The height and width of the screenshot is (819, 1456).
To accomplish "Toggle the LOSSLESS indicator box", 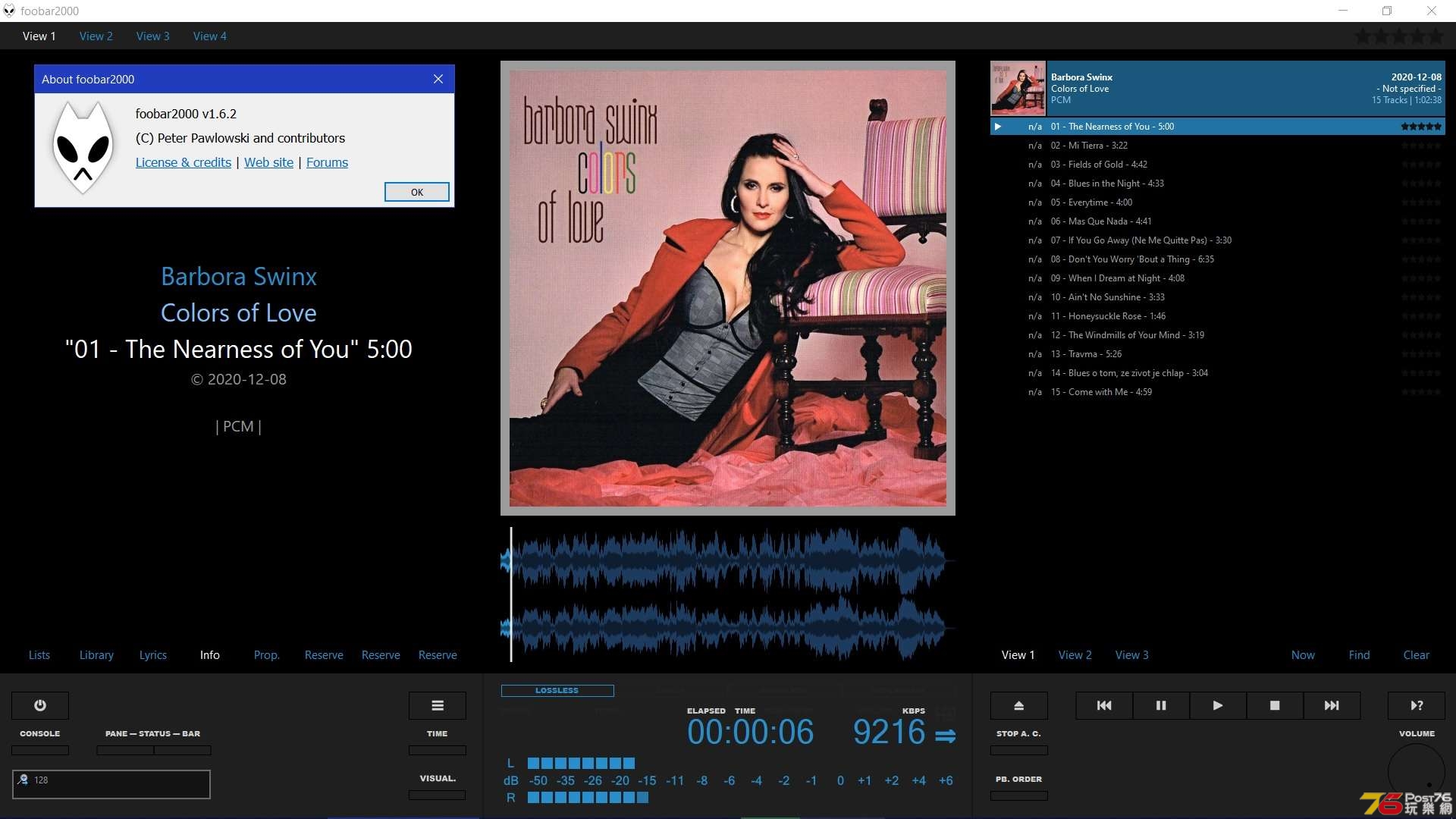I will coord(557,691).
